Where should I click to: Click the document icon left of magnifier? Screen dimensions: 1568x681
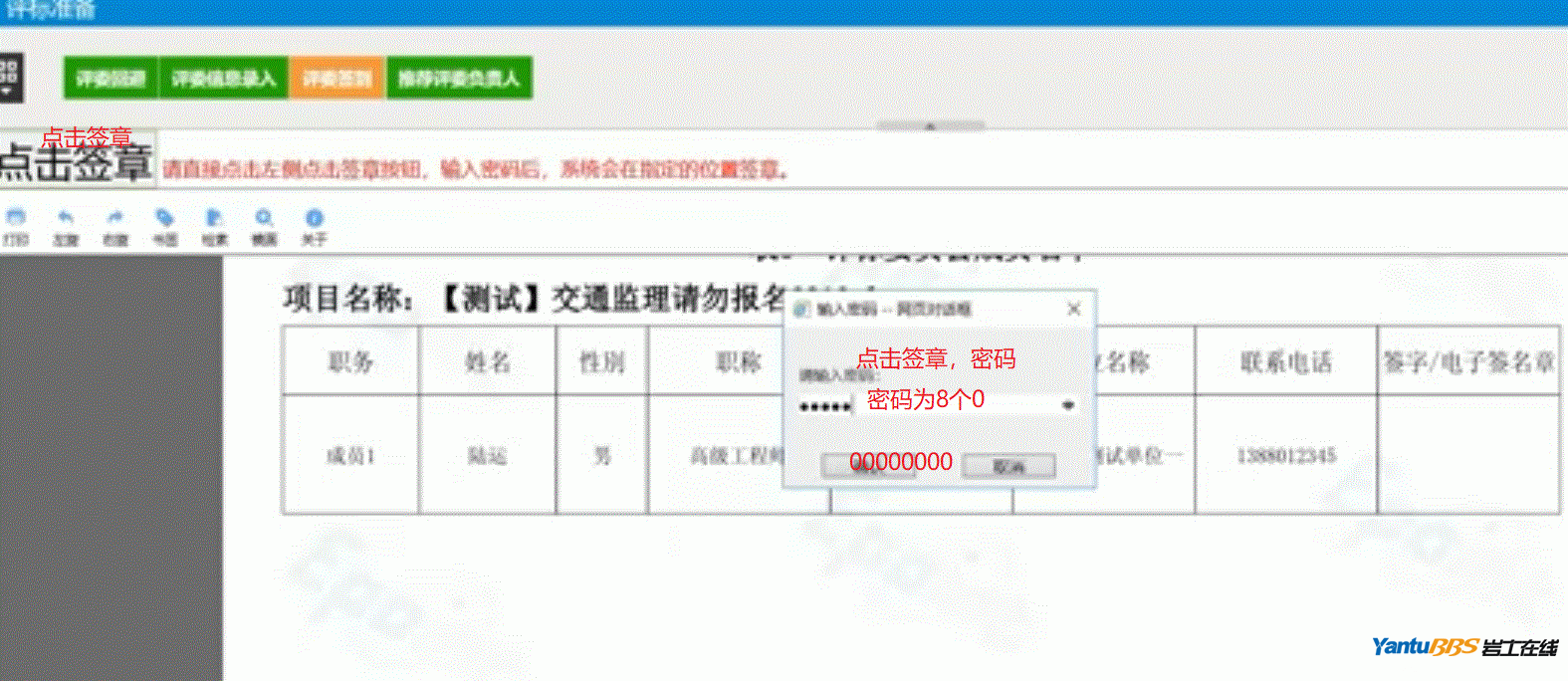(x=214, y=218)
